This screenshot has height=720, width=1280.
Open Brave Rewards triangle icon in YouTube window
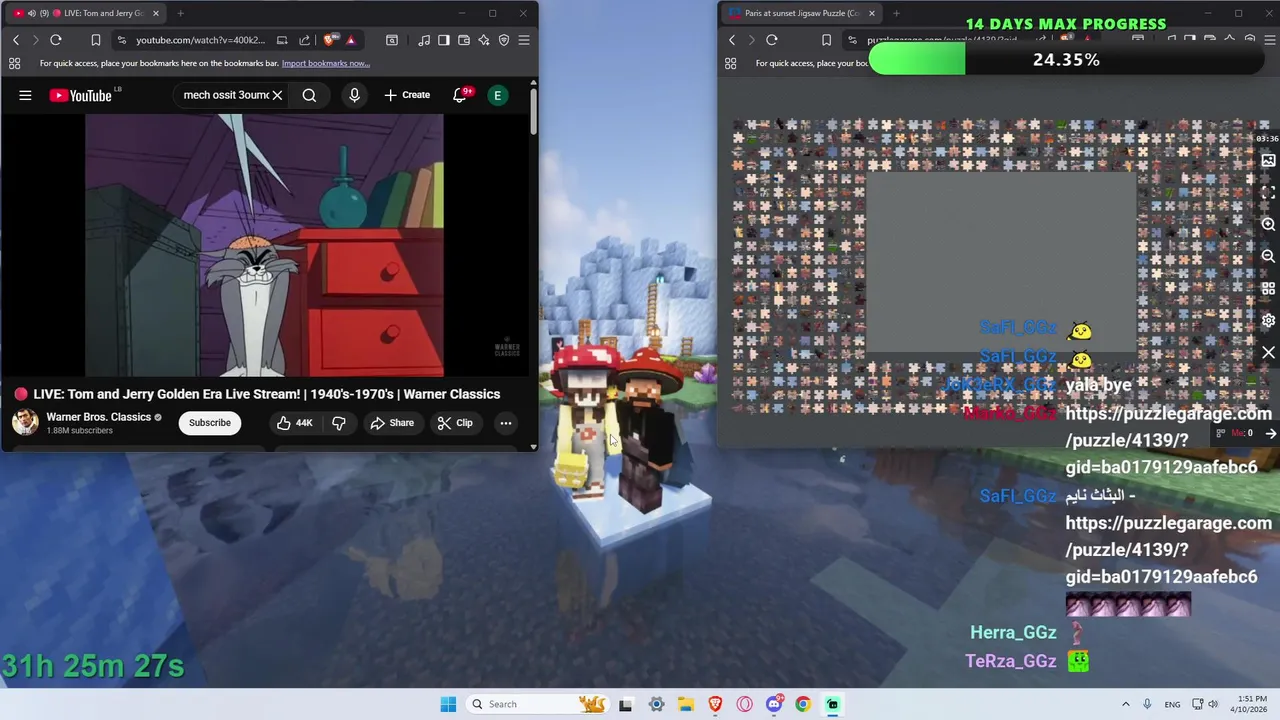[x=351, y=40]
